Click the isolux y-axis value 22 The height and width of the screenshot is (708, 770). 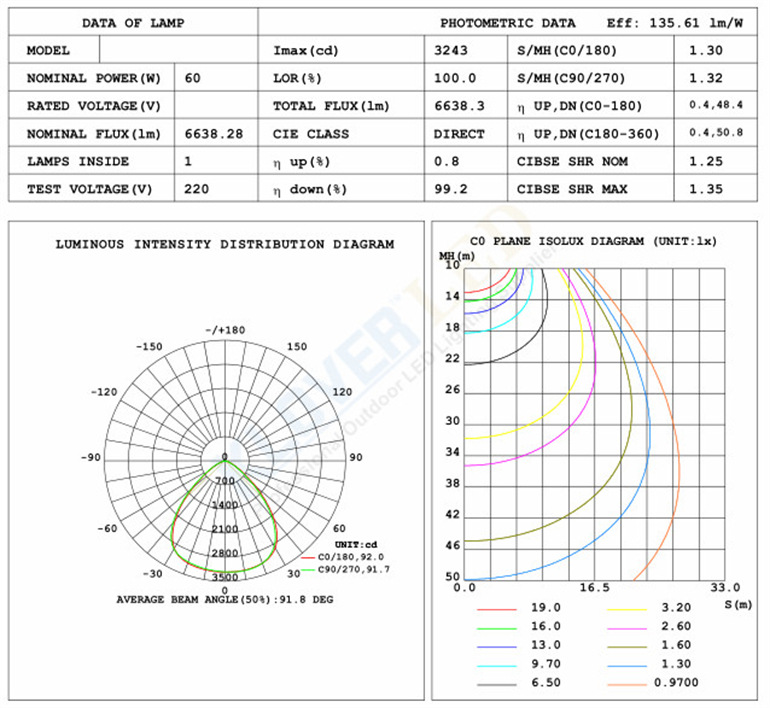pyautogui.click(x=452, y=358)
